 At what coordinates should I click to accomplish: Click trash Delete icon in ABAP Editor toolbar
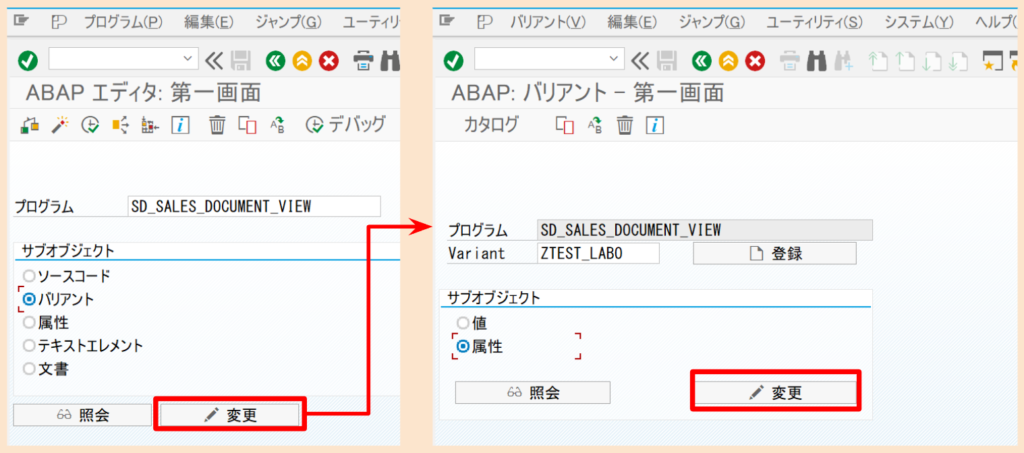(217, 124)
